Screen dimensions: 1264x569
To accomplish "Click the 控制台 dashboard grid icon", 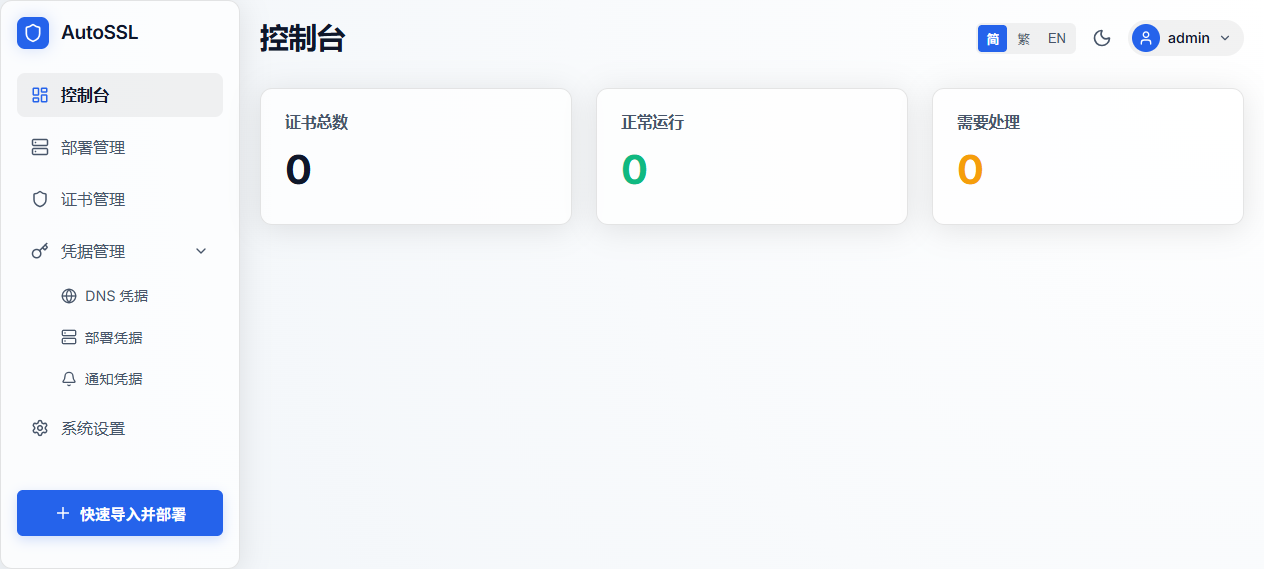I will pos(40,95).
